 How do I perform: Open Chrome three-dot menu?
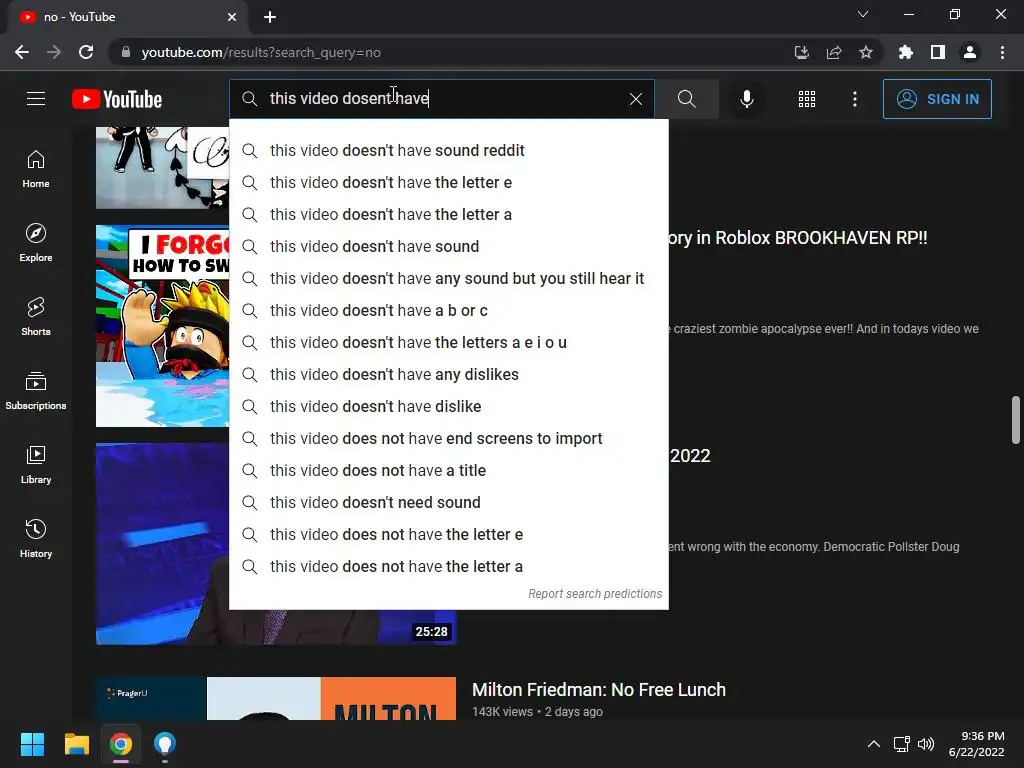(x=1002, y=52)
